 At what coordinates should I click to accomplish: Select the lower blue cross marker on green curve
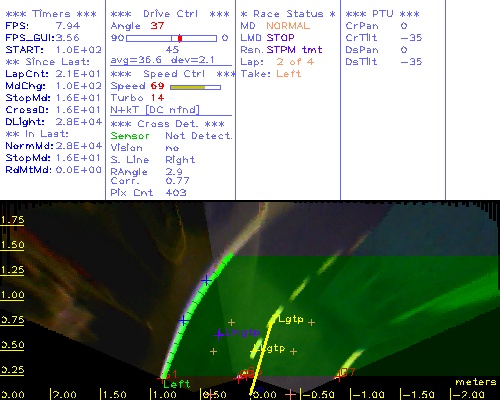(183, 321)
